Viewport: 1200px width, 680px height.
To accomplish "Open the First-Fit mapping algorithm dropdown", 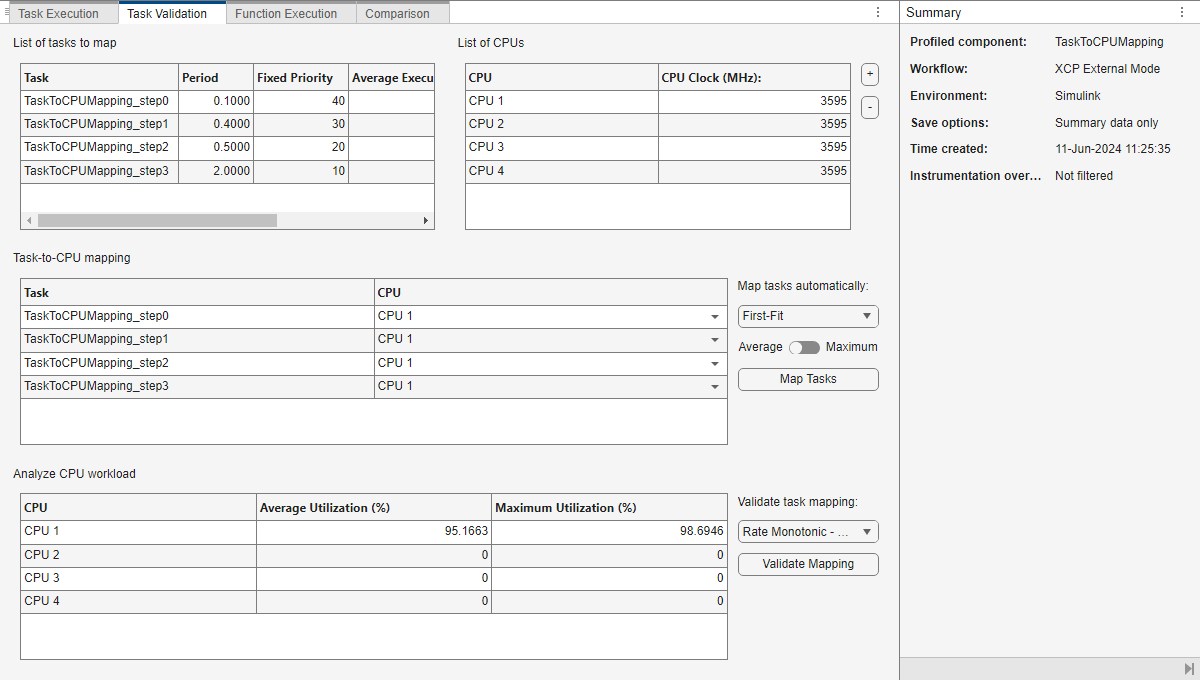I will (x=808, y=316).
